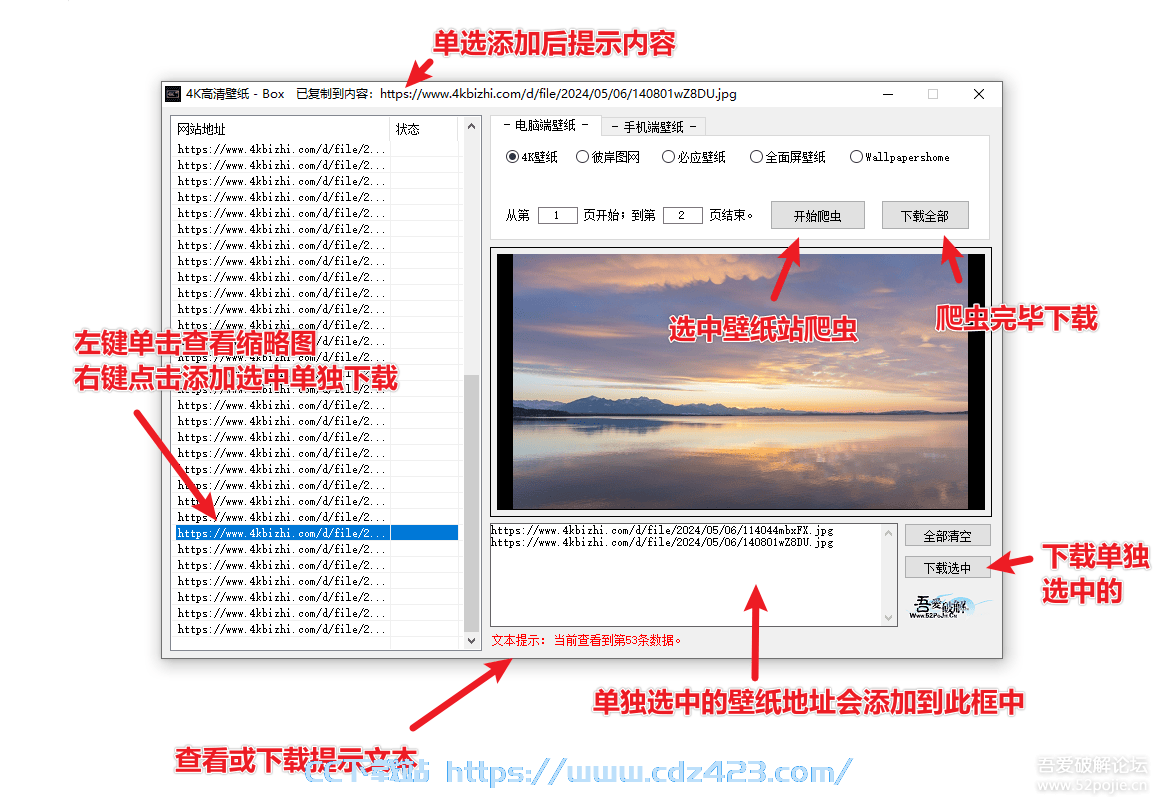Open the 电脑端壁纸 tab
Screen dimensions: 1157x802
[x=546, y=125]
